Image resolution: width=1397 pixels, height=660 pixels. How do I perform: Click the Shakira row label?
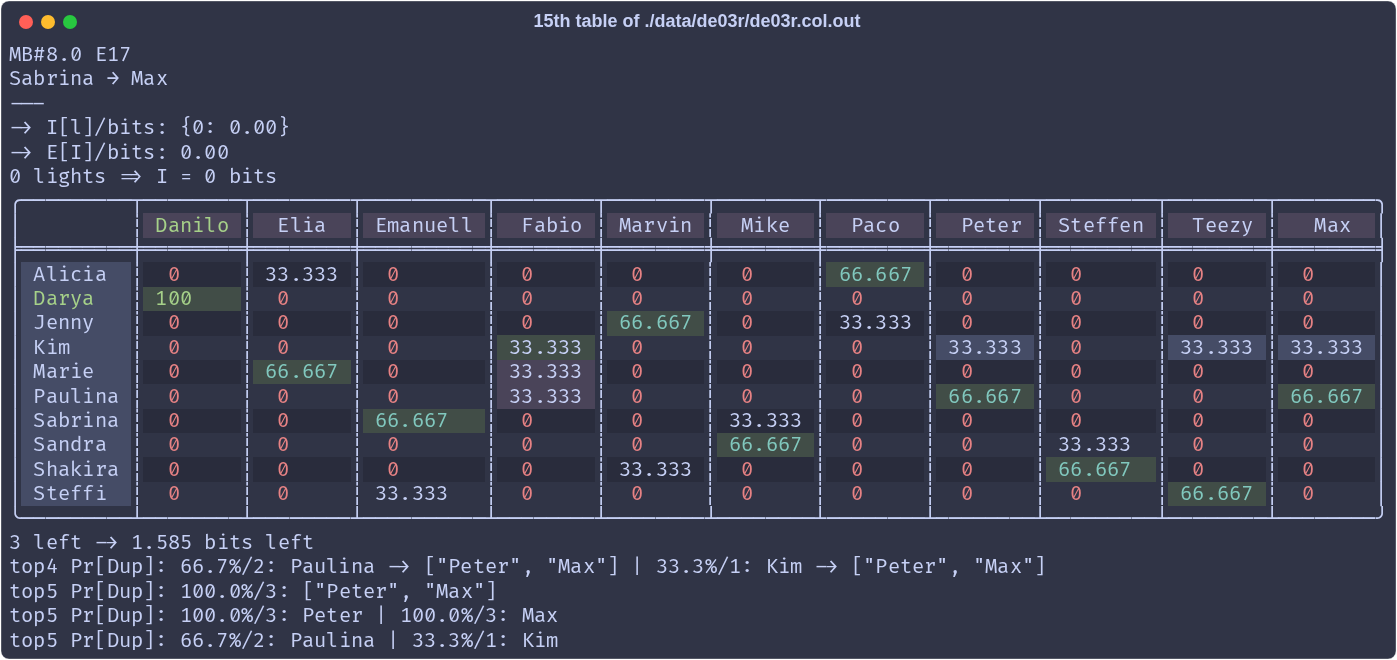click(76, 470)
